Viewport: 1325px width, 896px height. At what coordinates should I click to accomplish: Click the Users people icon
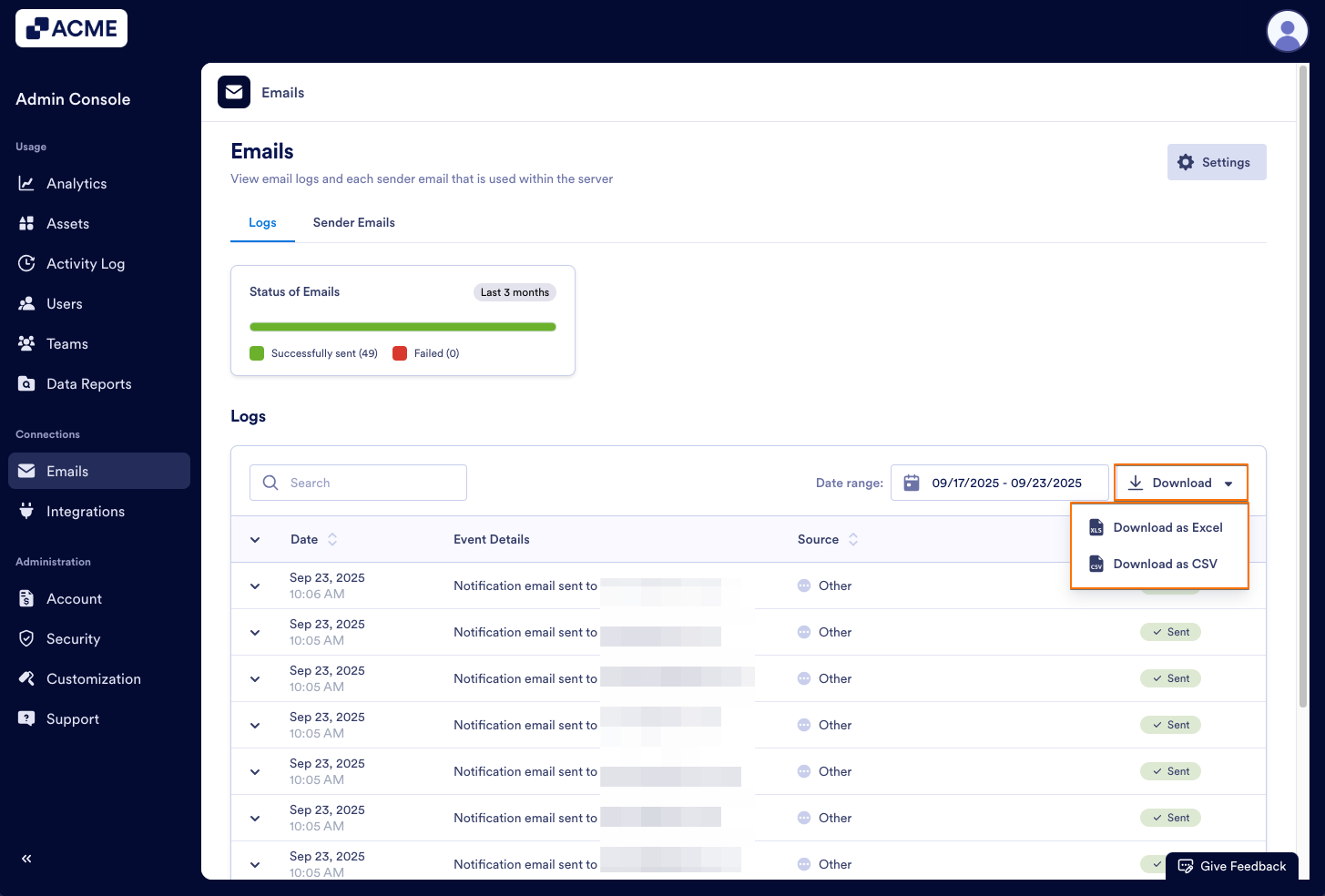click(x=27, y=303)
